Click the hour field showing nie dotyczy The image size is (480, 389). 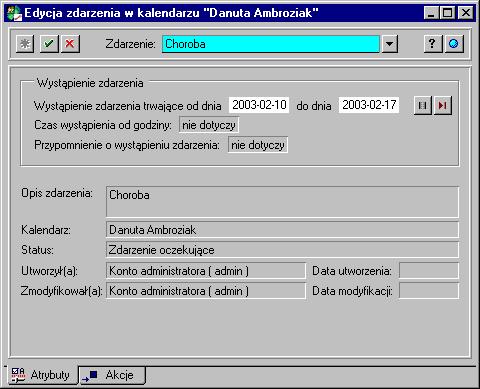pyautogui.click(x=209, y=125)
